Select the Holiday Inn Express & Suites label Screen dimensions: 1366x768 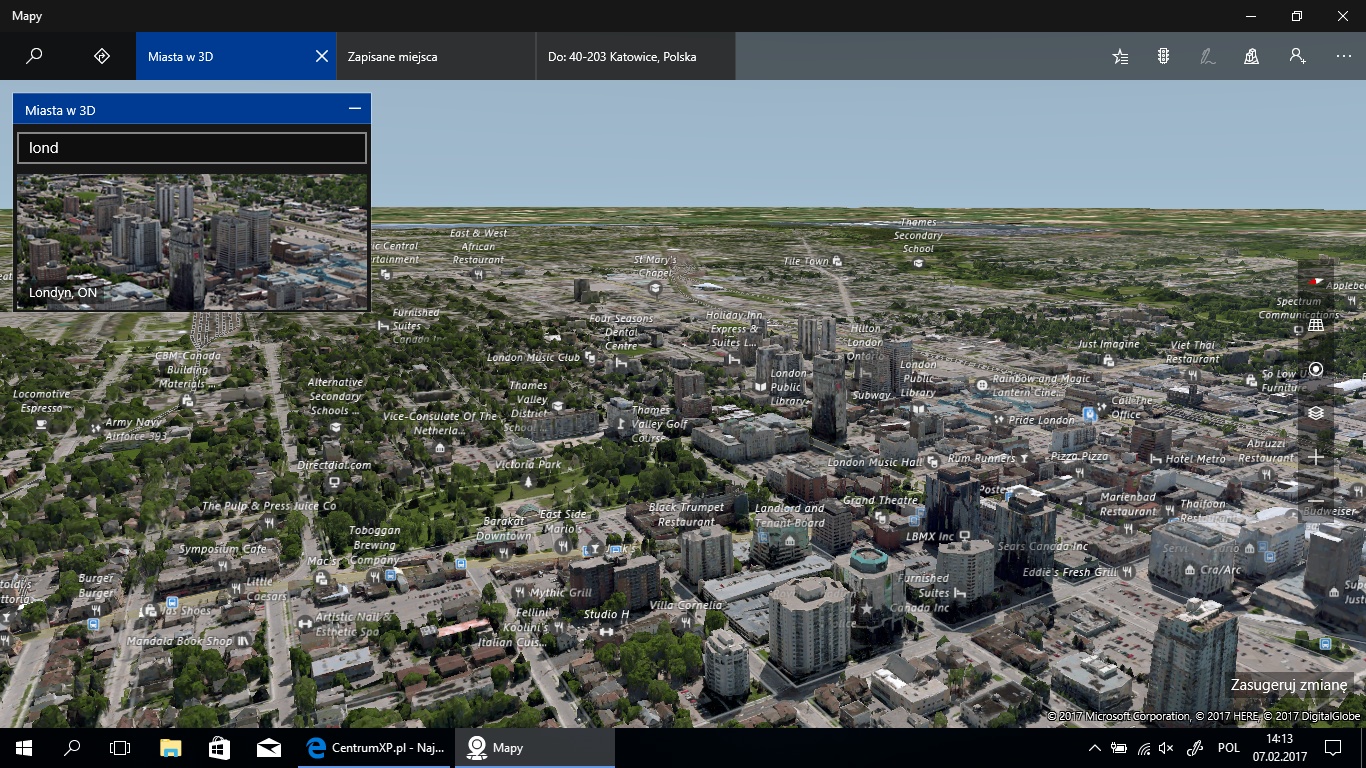[x=734, y=328]
